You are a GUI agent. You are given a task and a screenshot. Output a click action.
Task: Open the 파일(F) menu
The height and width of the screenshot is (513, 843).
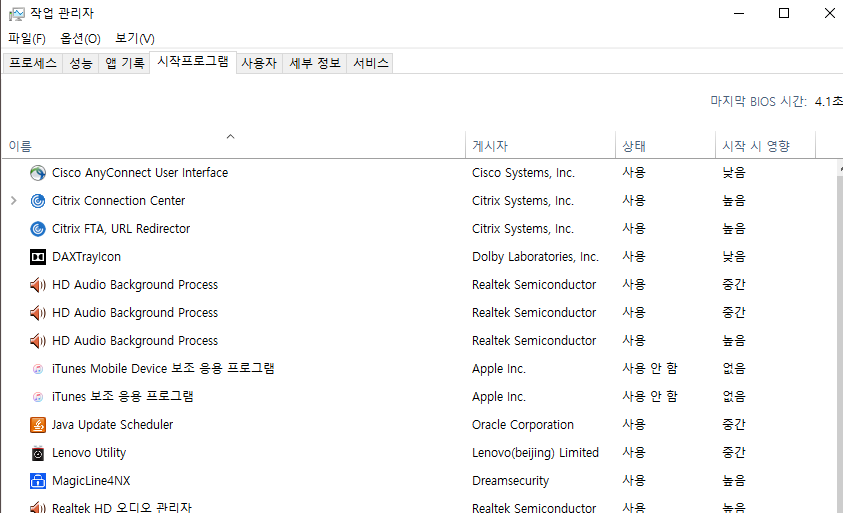pos(27,39)
